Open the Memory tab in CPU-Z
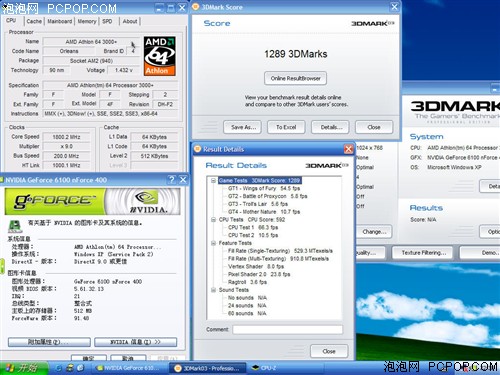 87,21
